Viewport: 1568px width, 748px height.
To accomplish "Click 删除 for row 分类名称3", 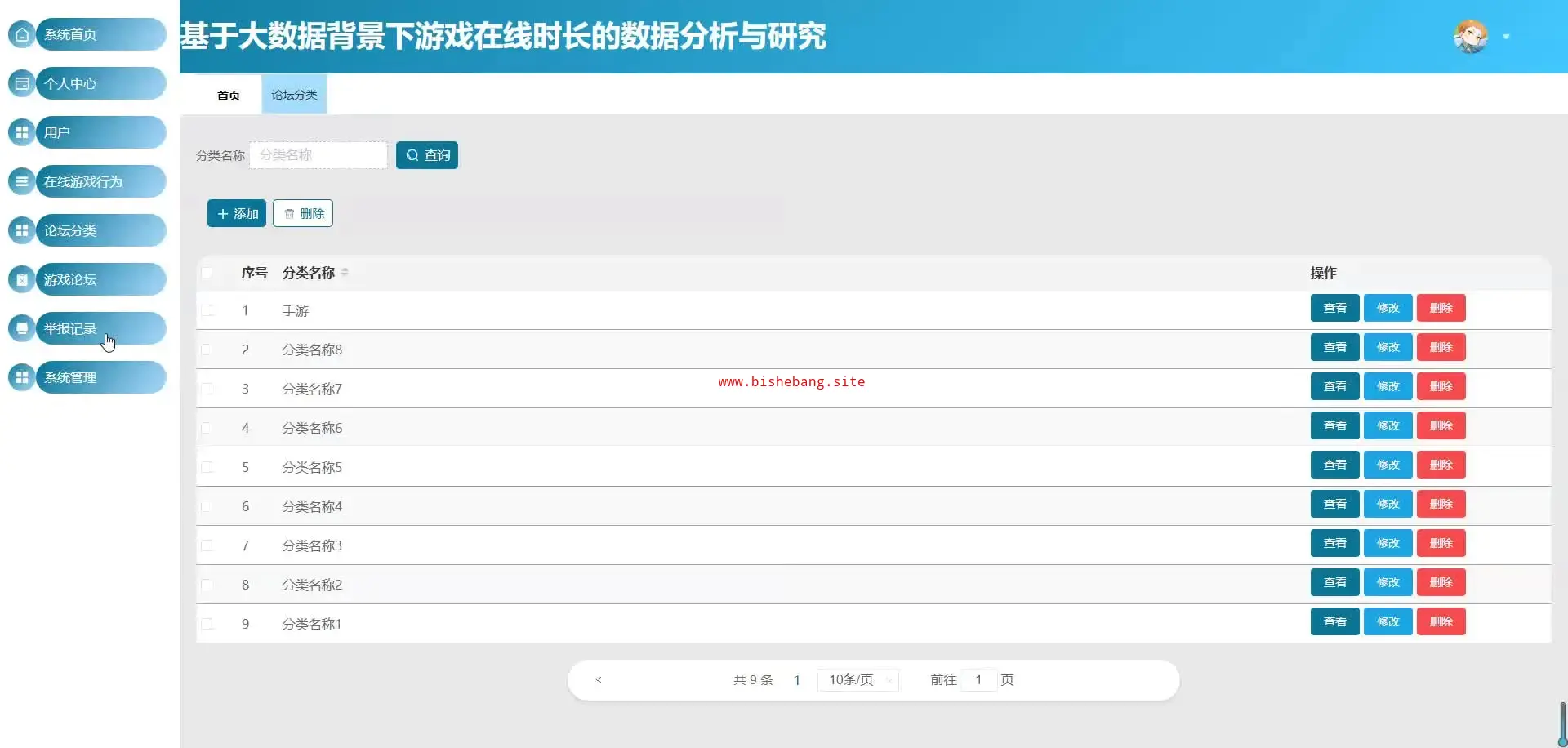I will 1441,543.
